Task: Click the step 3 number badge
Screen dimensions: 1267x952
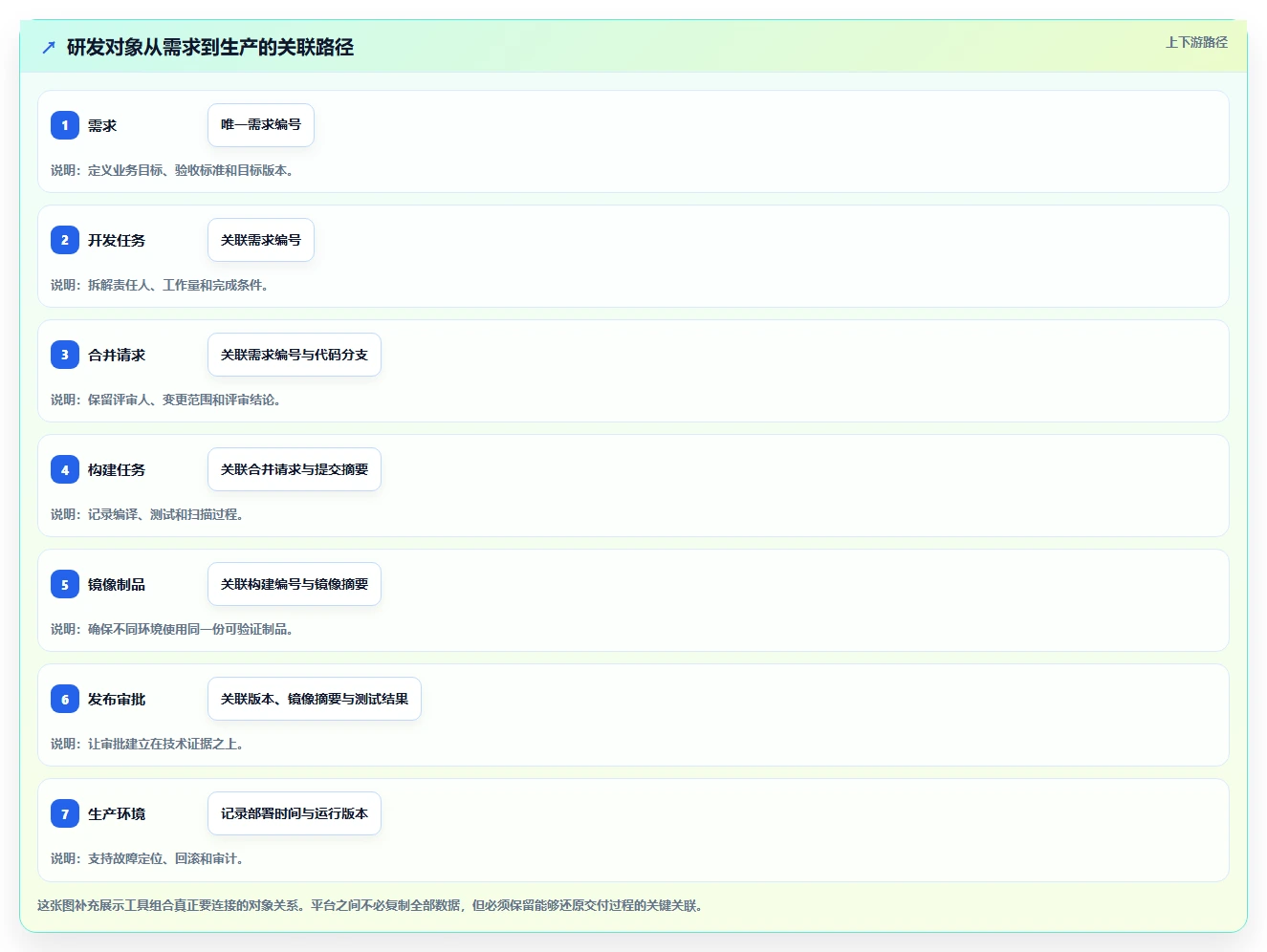Action: (65, 355)
